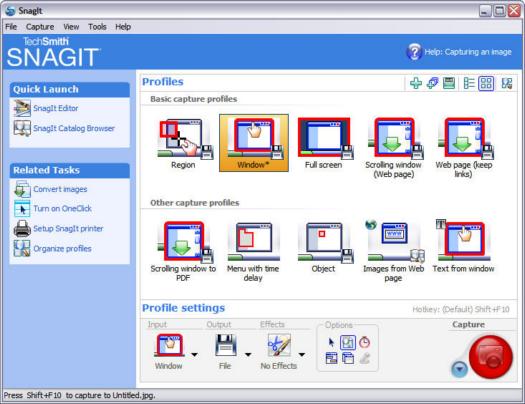The image size is (525, 404).
Task: Select the Region capture profile
Action: coord(183,143)
